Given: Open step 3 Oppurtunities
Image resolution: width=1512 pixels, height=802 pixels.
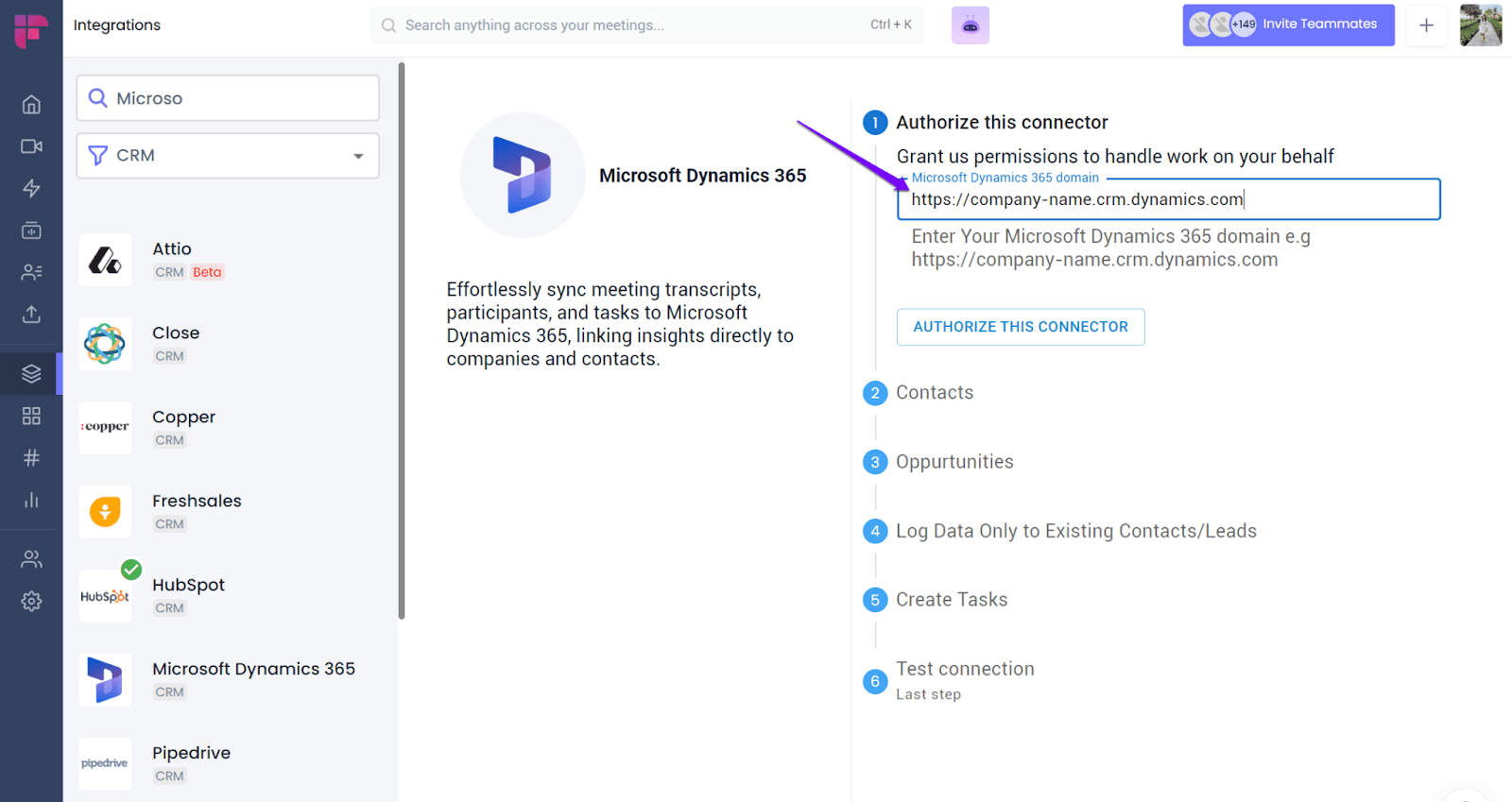Looking at the screenshot, I should click(954, 462).
